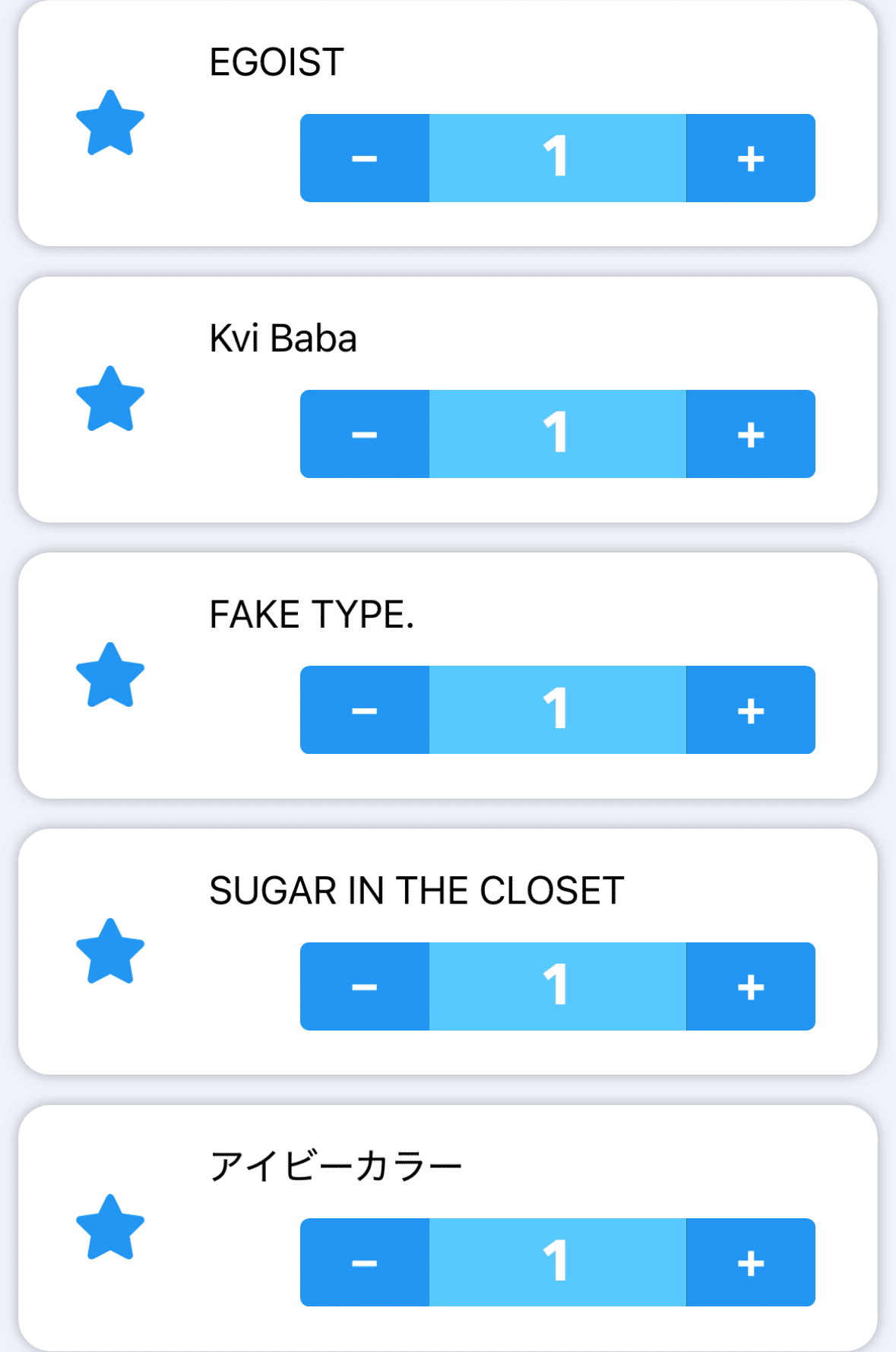Click the count value for FAKE TYPE.
The height and width of the screenshot is (1352, 896).
point(557,710)
